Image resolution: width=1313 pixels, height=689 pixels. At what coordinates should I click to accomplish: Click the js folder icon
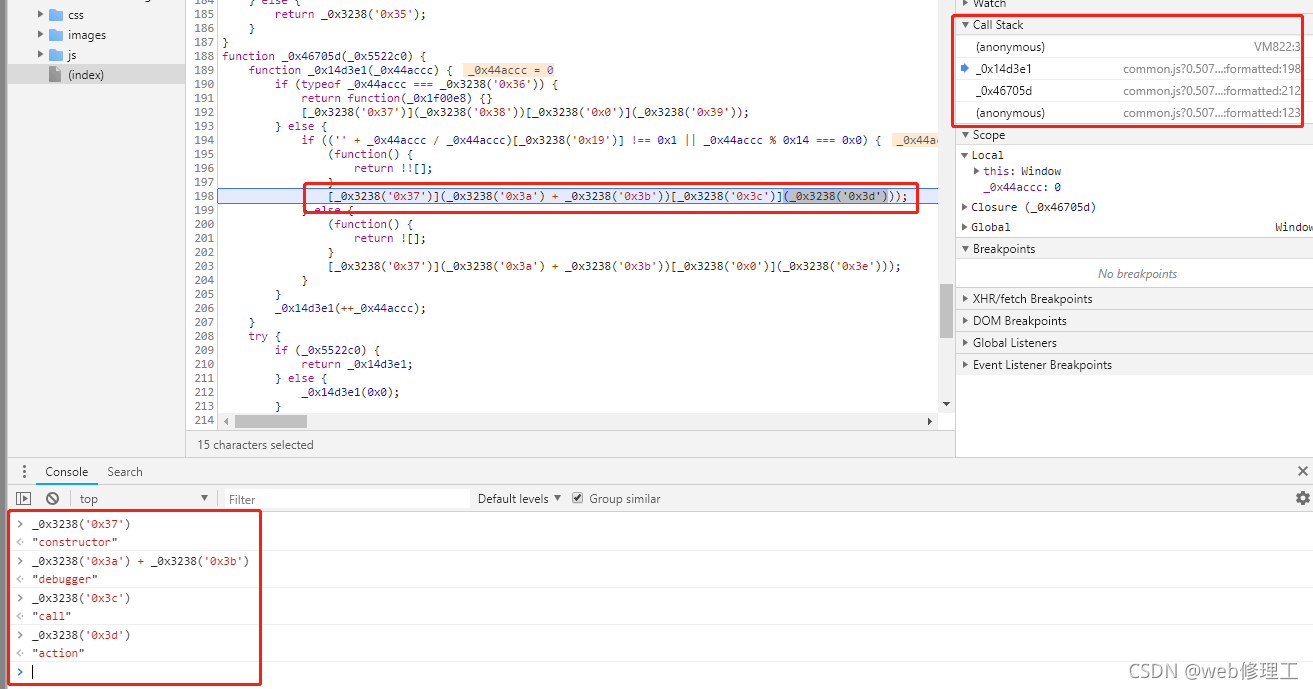(57, 55)
